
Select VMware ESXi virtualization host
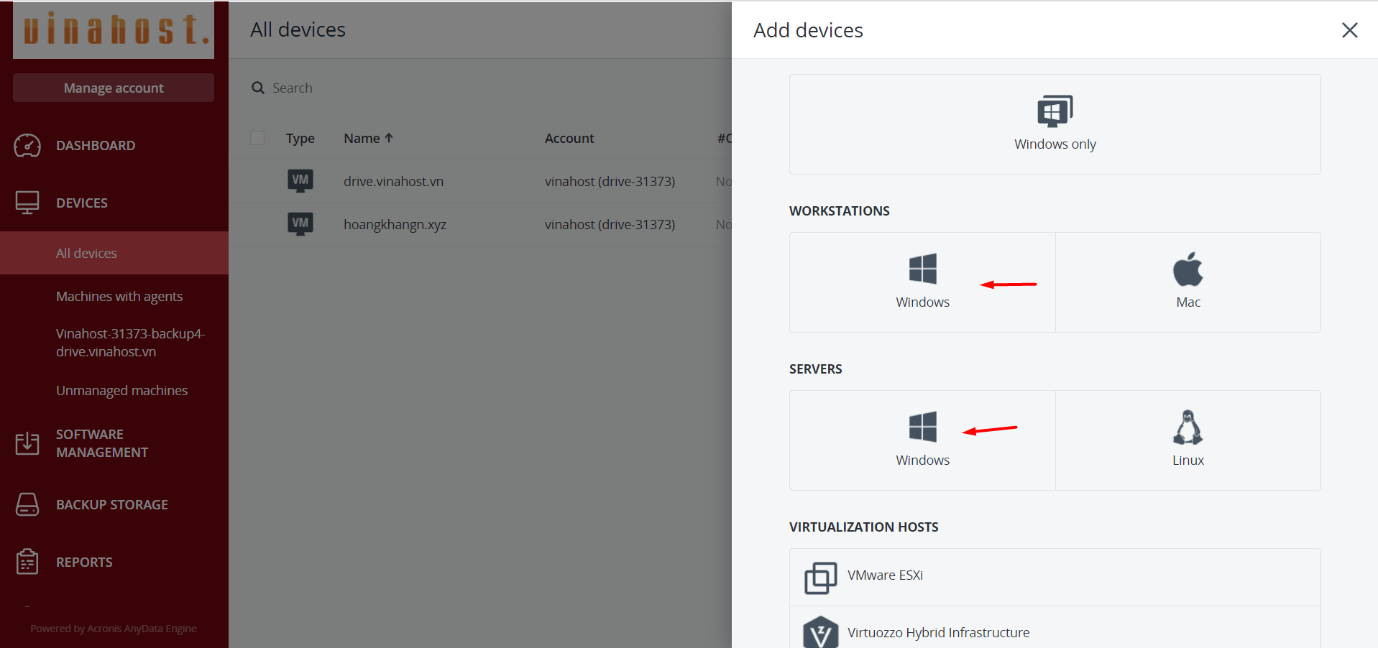1054,577
